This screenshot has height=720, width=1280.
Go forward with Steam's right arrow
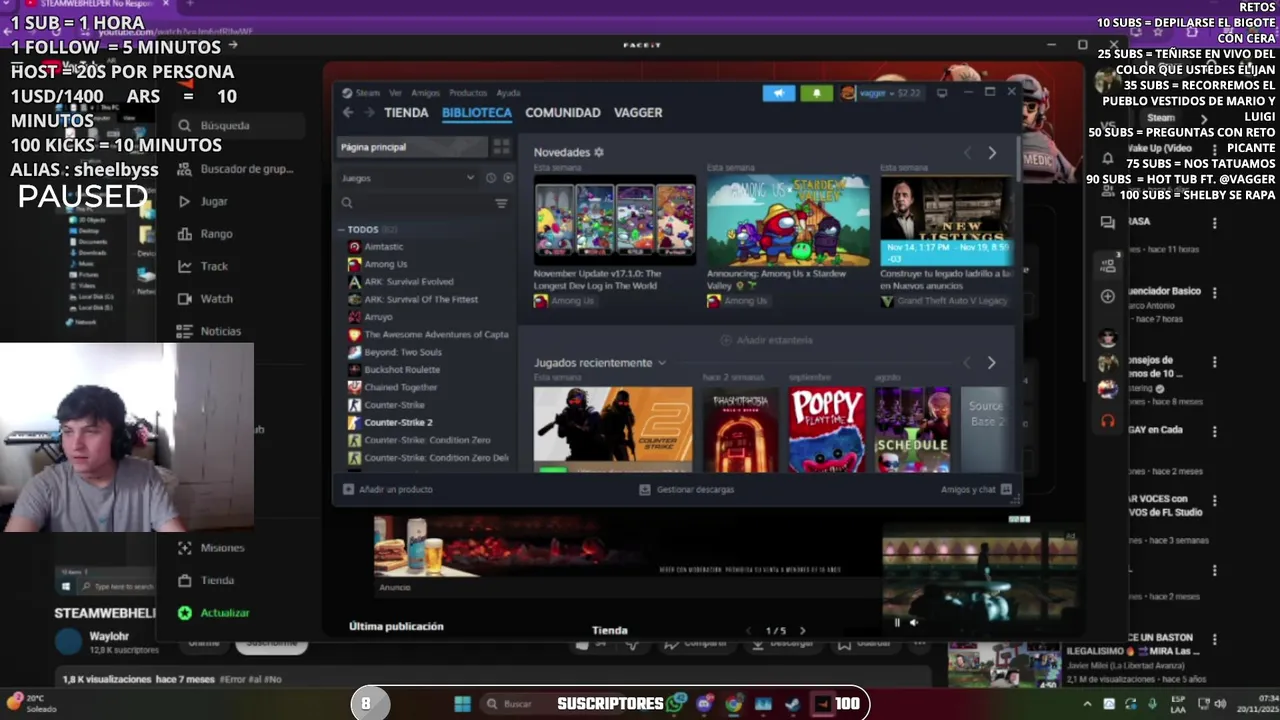[369, 113]
